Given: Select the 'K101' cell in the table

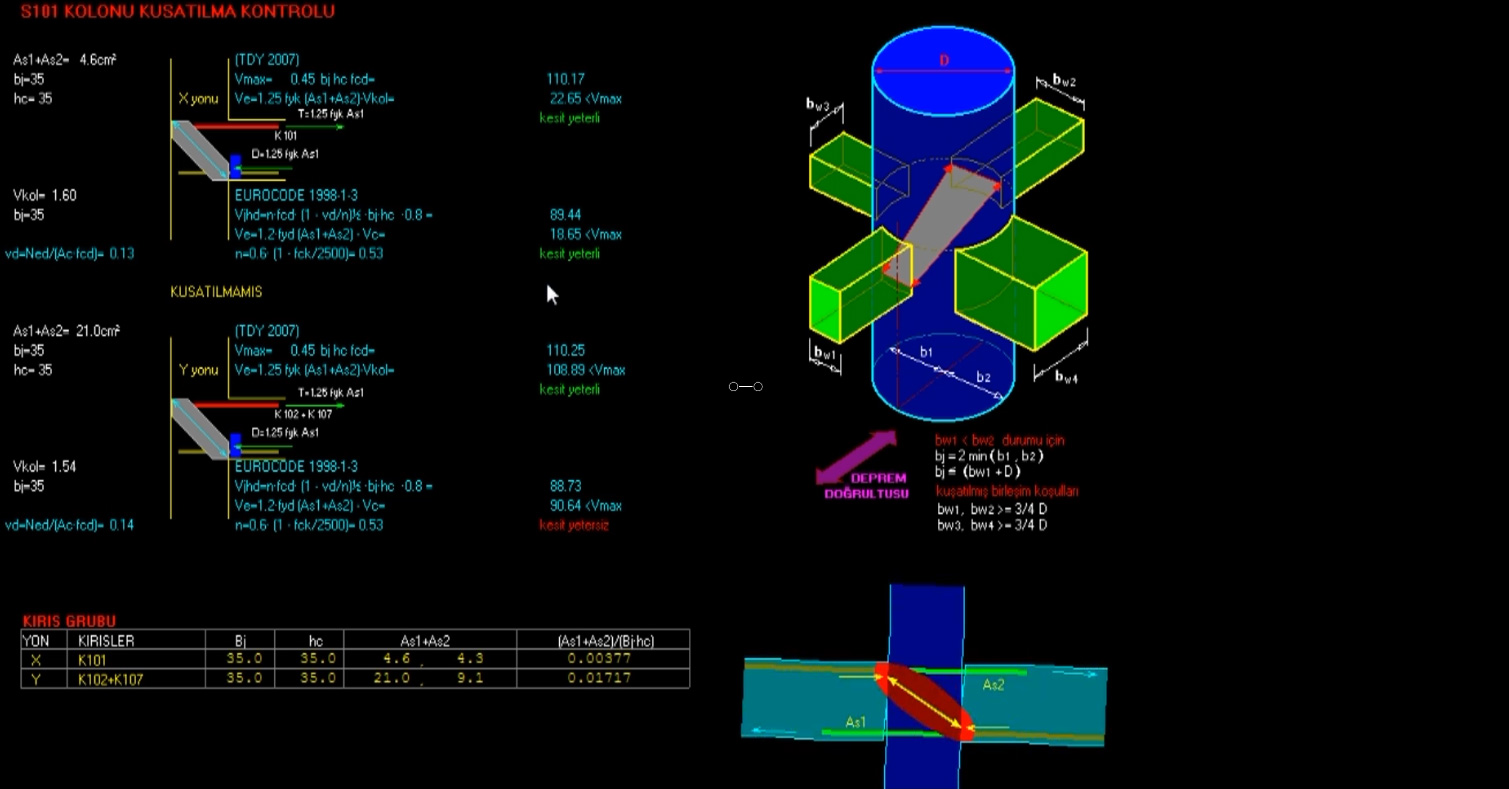Looking at the screenshot, I should [92, 660].
